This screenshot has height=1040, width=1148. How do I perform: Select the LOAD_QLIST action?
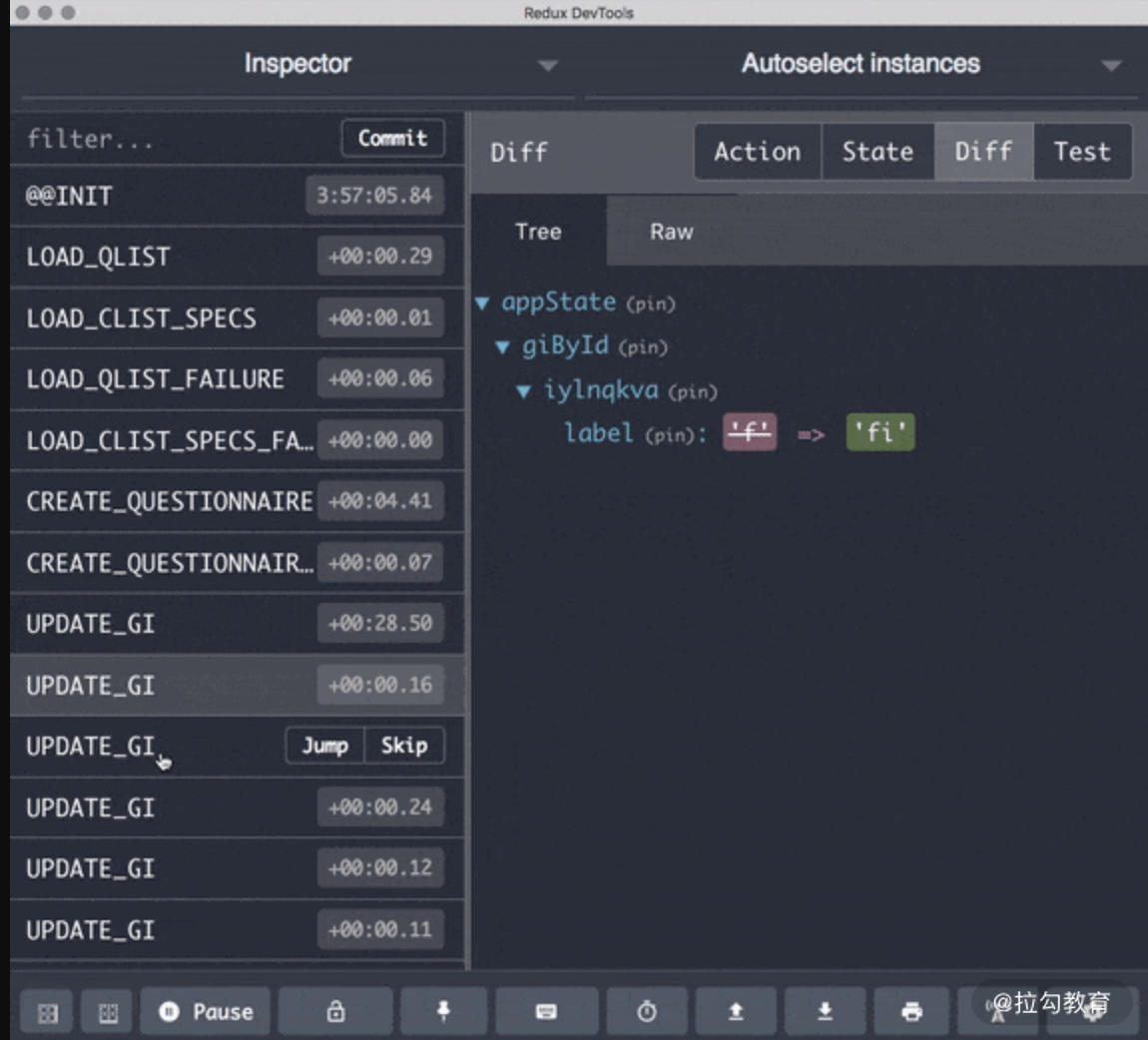tap(238, 257)
